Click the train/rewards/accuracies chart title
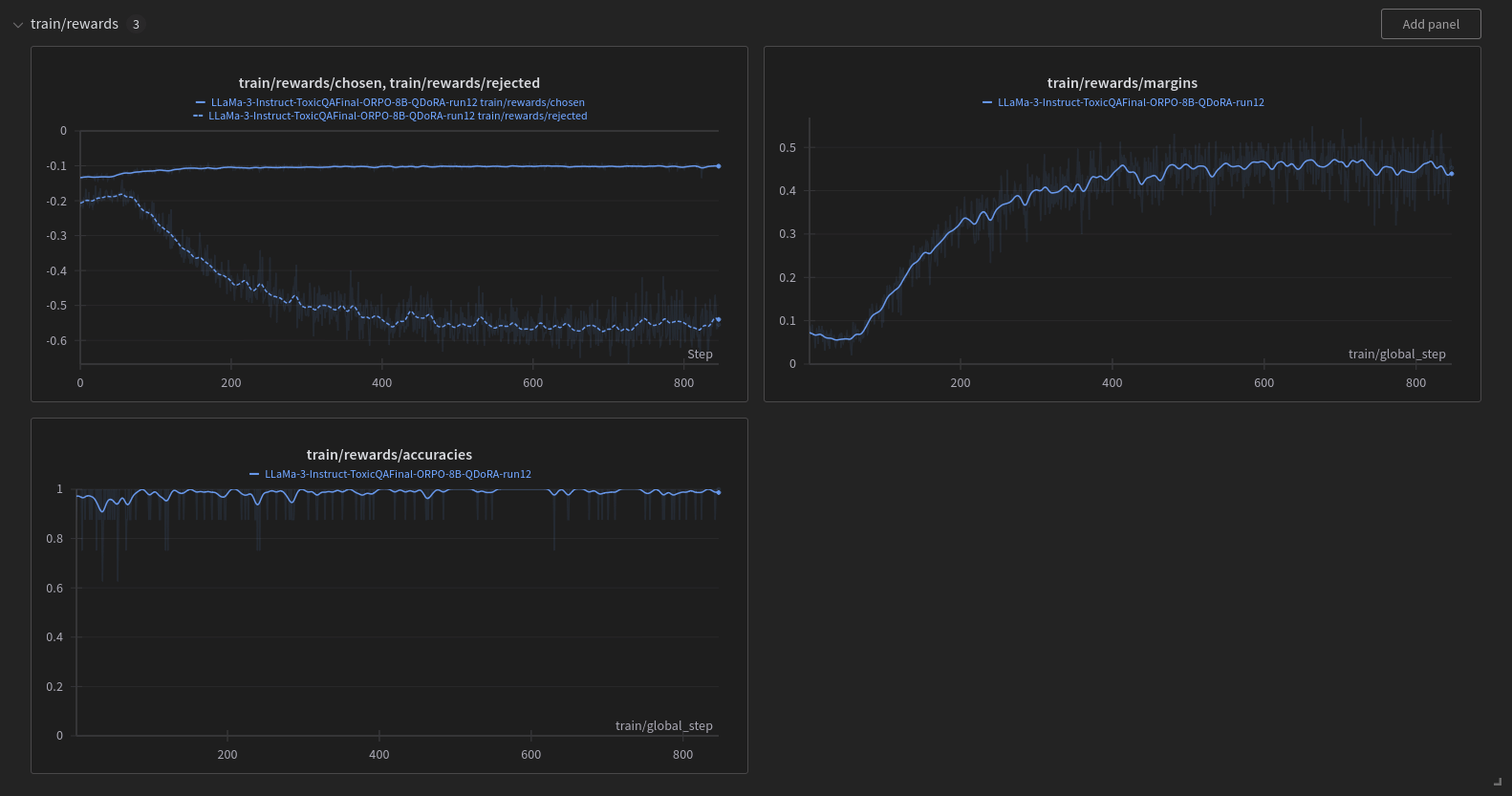1512x796 pixels. tap(389, 455)
